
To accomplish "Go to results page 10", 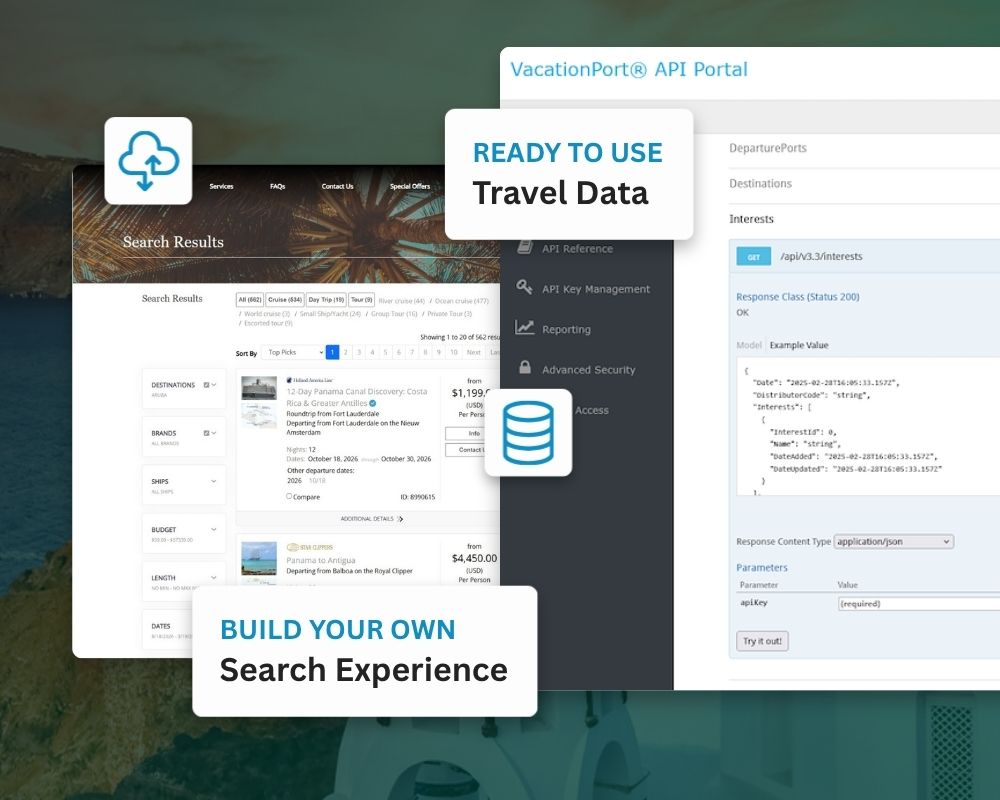I will click(x=453, y=352).
